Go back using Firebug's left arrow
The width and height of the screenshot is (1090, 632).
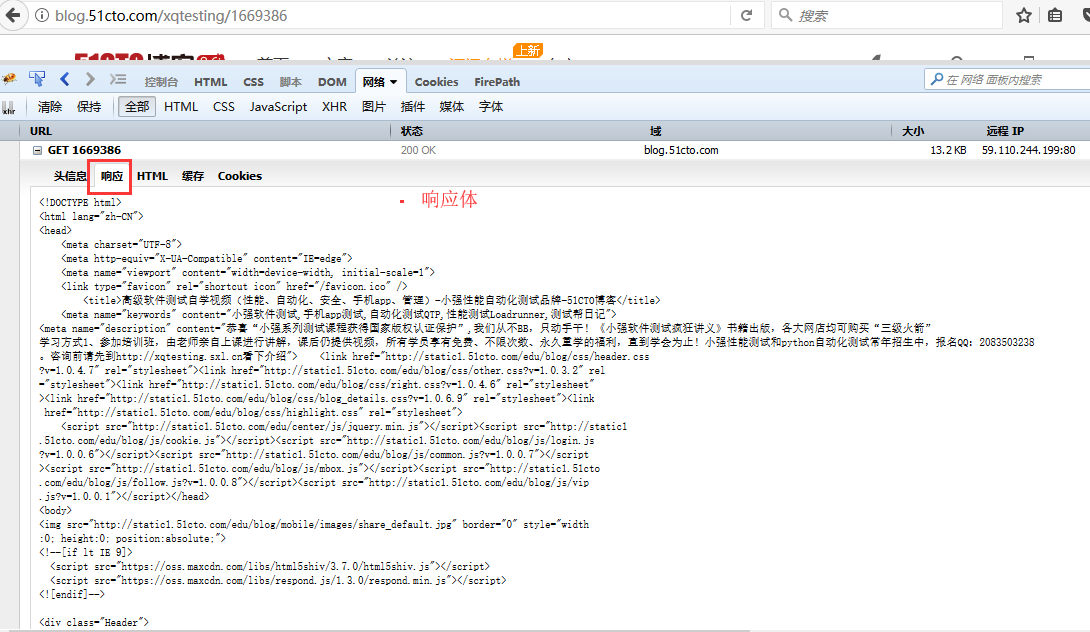click(x=65, y=79)
